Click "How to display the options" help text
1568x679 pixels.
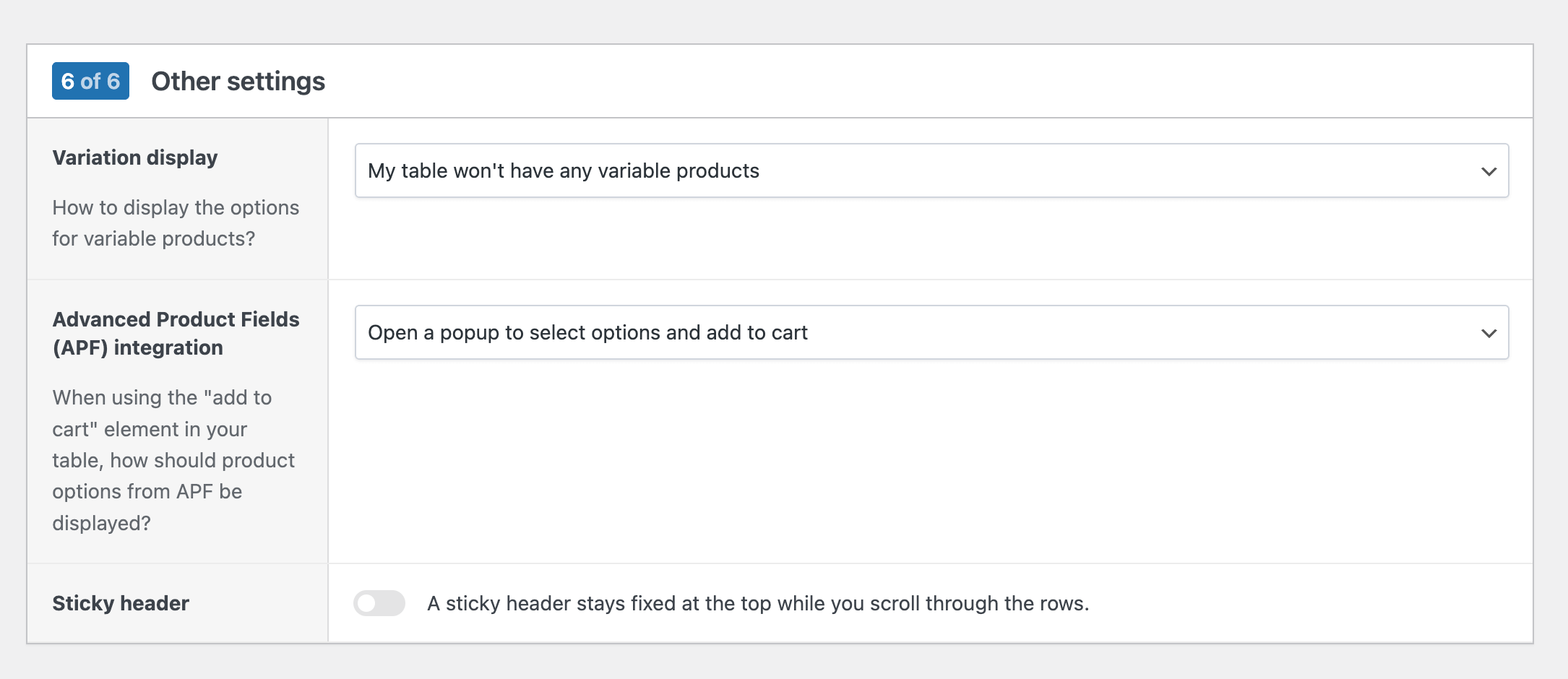176,207
